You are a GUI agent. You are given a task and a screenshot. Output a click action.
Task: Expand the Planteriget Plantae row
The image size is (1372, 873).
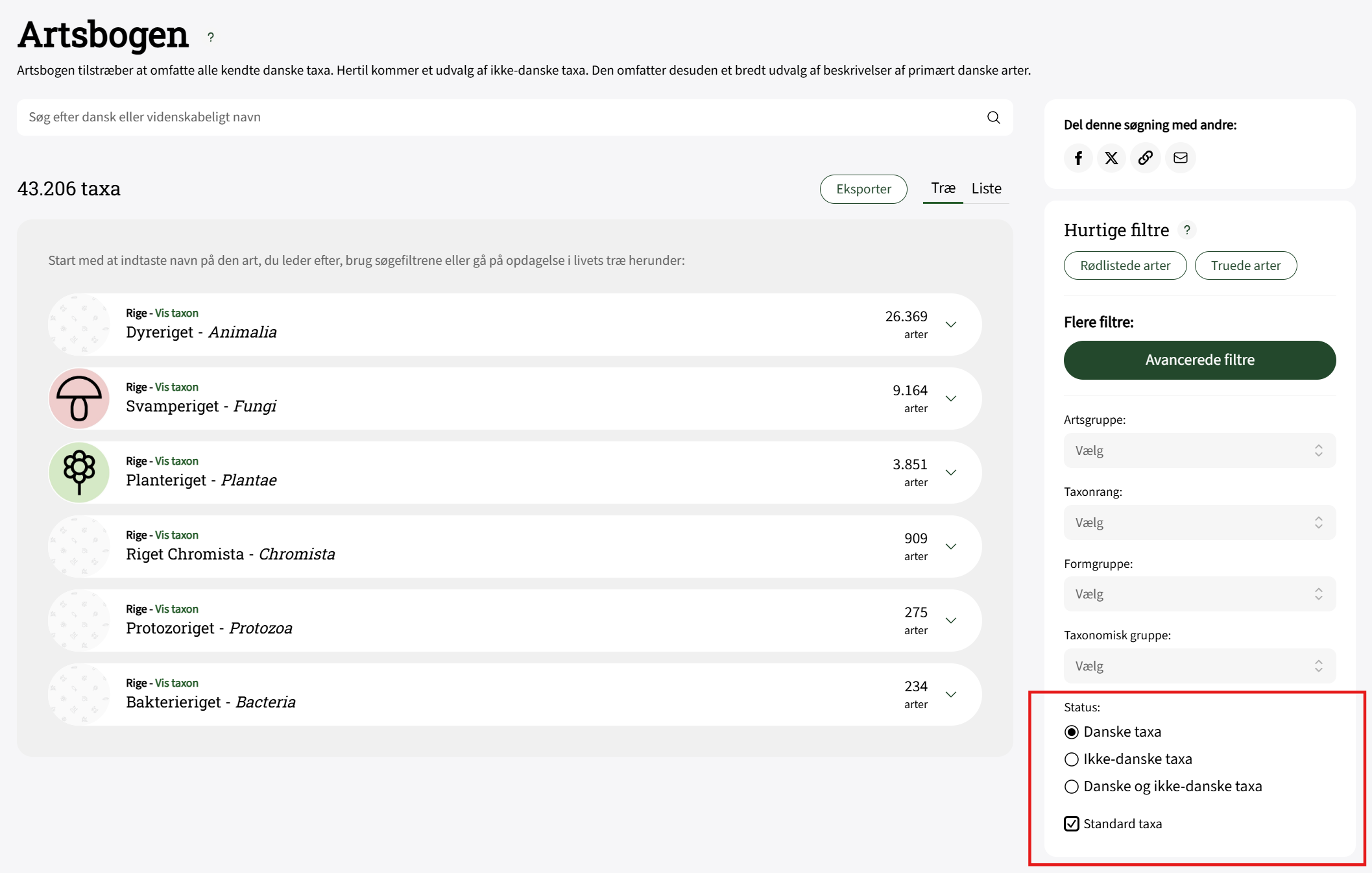951,473
